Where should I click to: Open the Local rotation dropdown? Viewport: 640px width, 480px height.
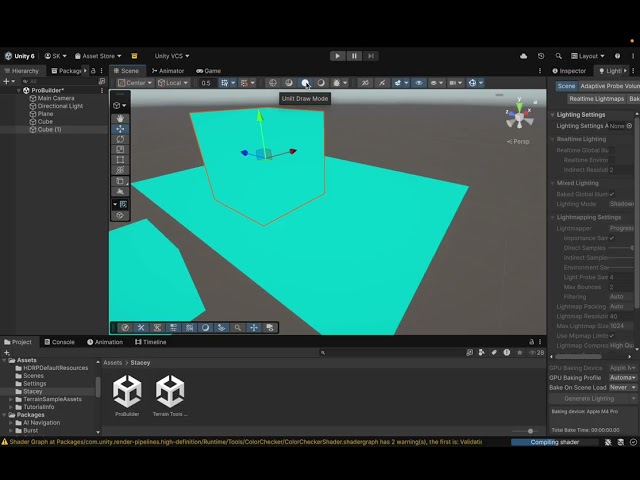pyautogui.click(x=173, y=83)
